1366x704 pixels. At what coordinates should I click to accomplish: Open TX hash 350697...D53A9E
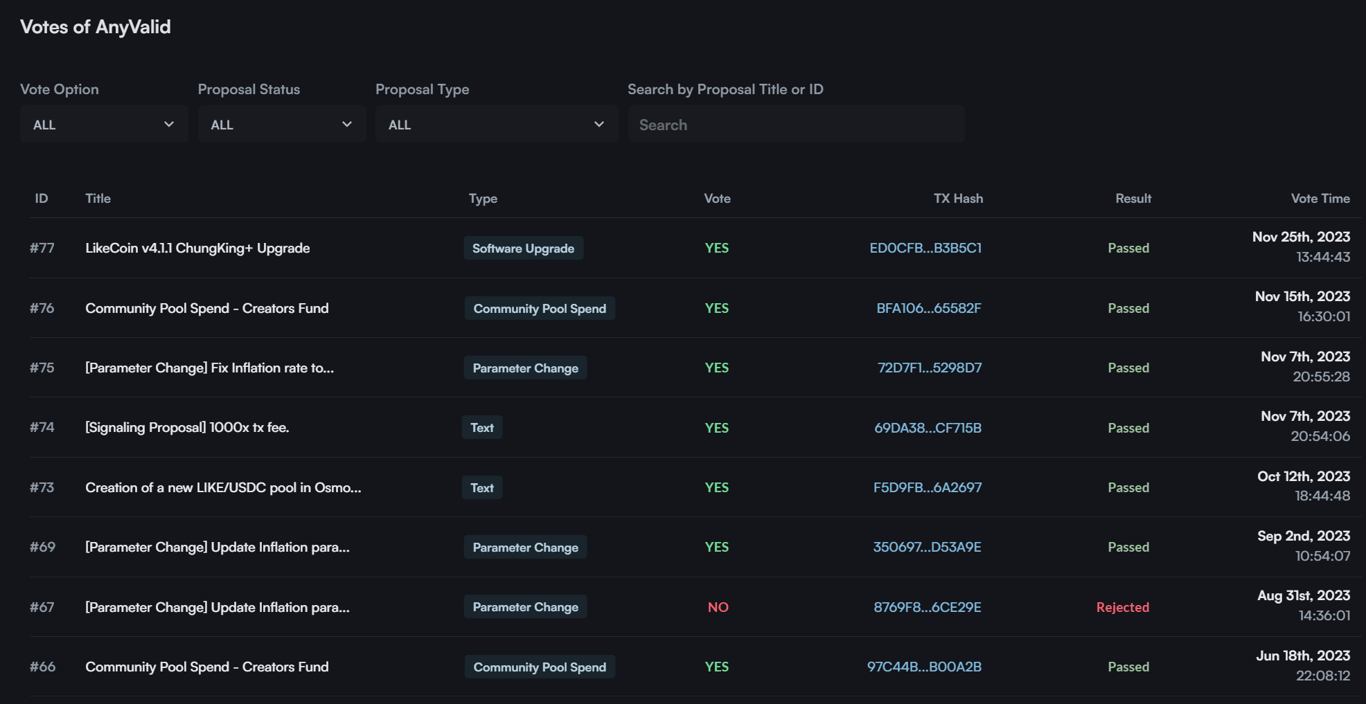(927, 547)
